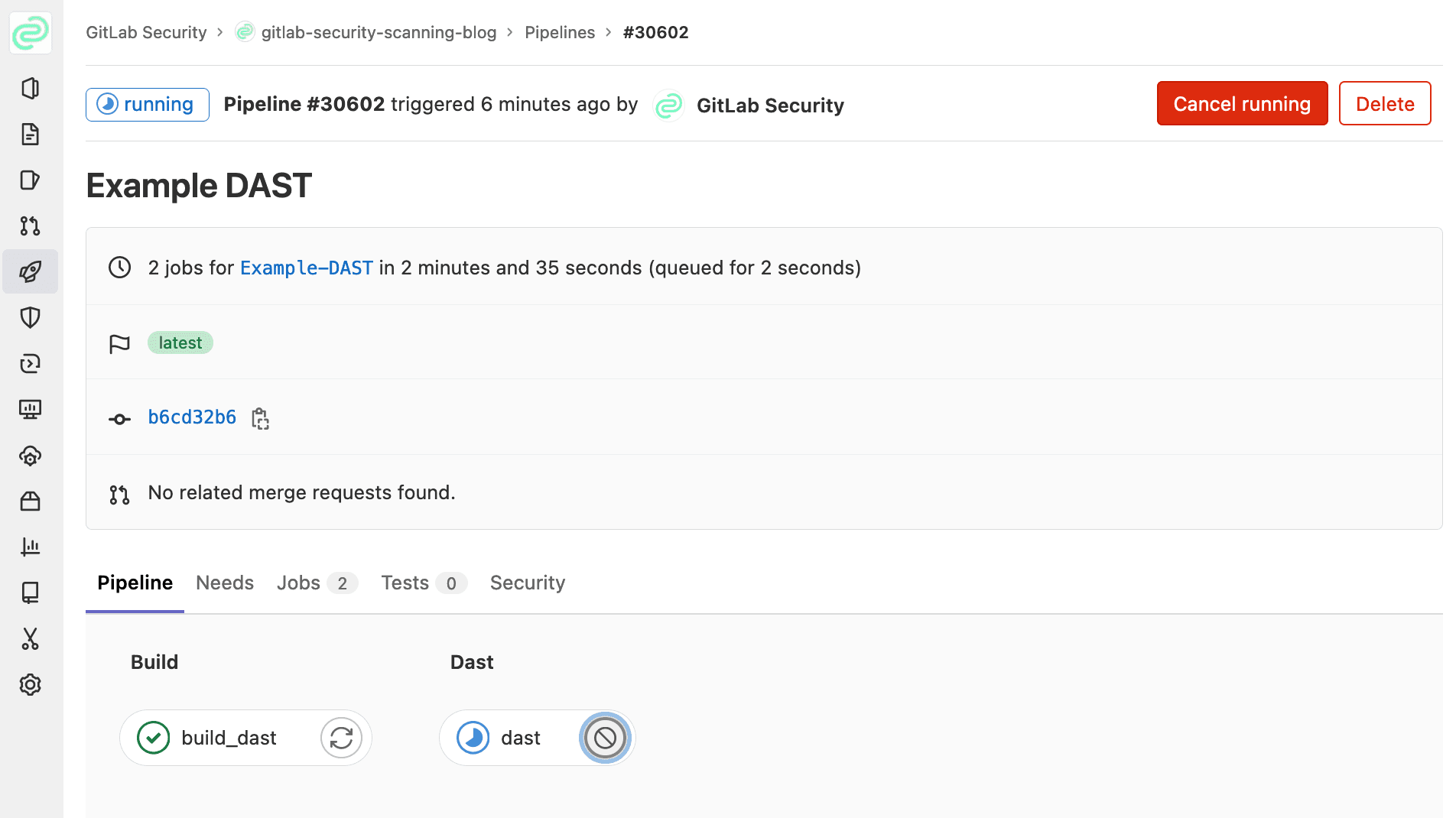The image size is (1456, 818).
Task: Open the CI/CD rocket sidebar icon
Action: (x=30, y=271)
